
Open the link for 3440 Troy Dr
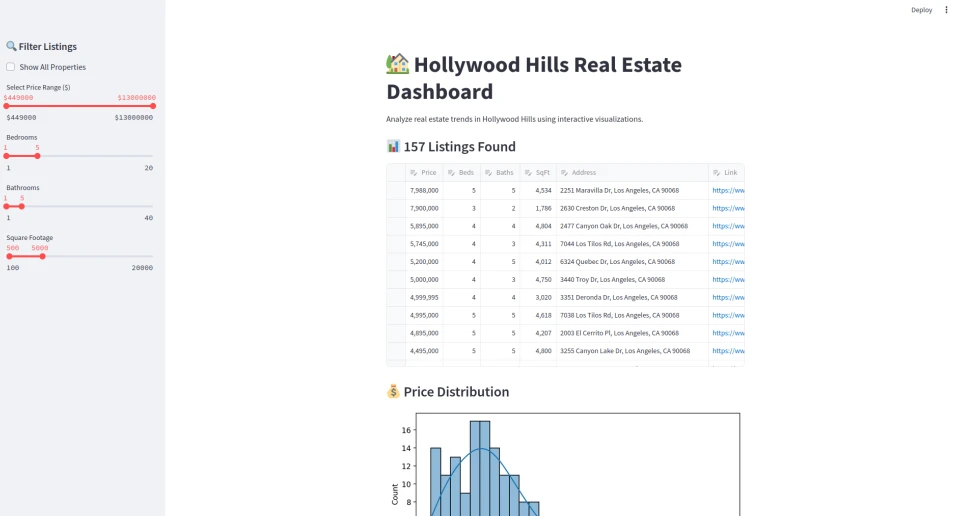click(728, 279)
